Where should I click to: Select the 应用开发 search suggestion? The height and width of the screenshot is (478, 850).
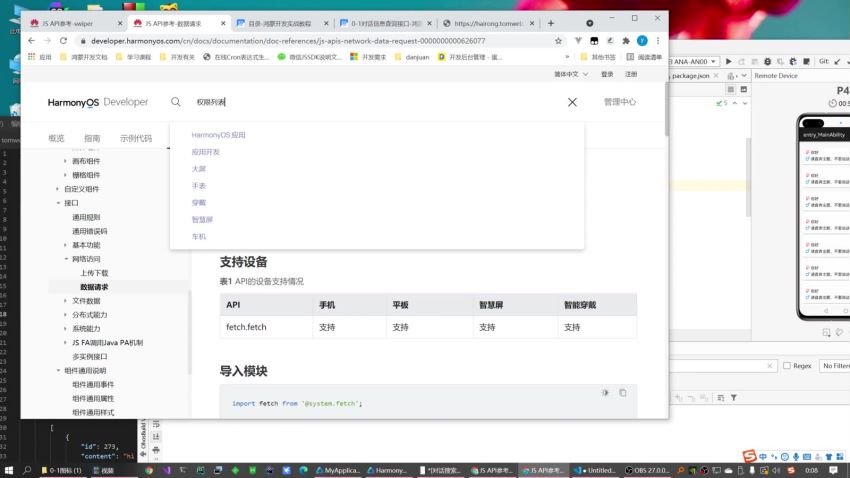point(205,152)
